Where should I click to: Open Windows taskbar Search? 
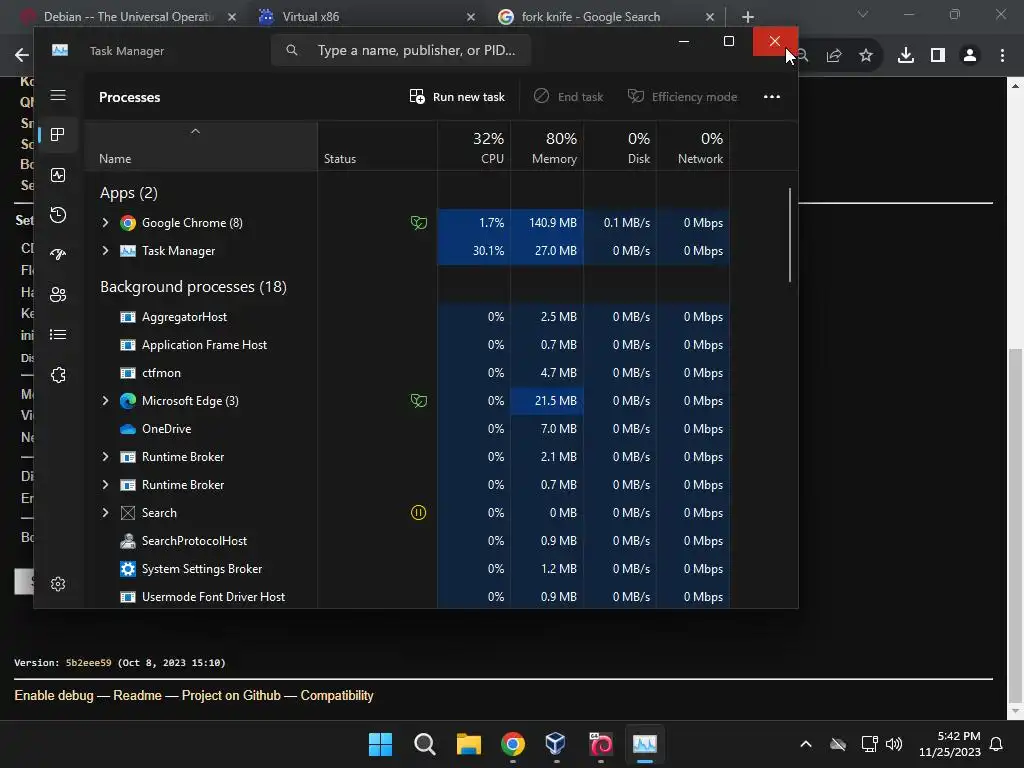point(424,744)
